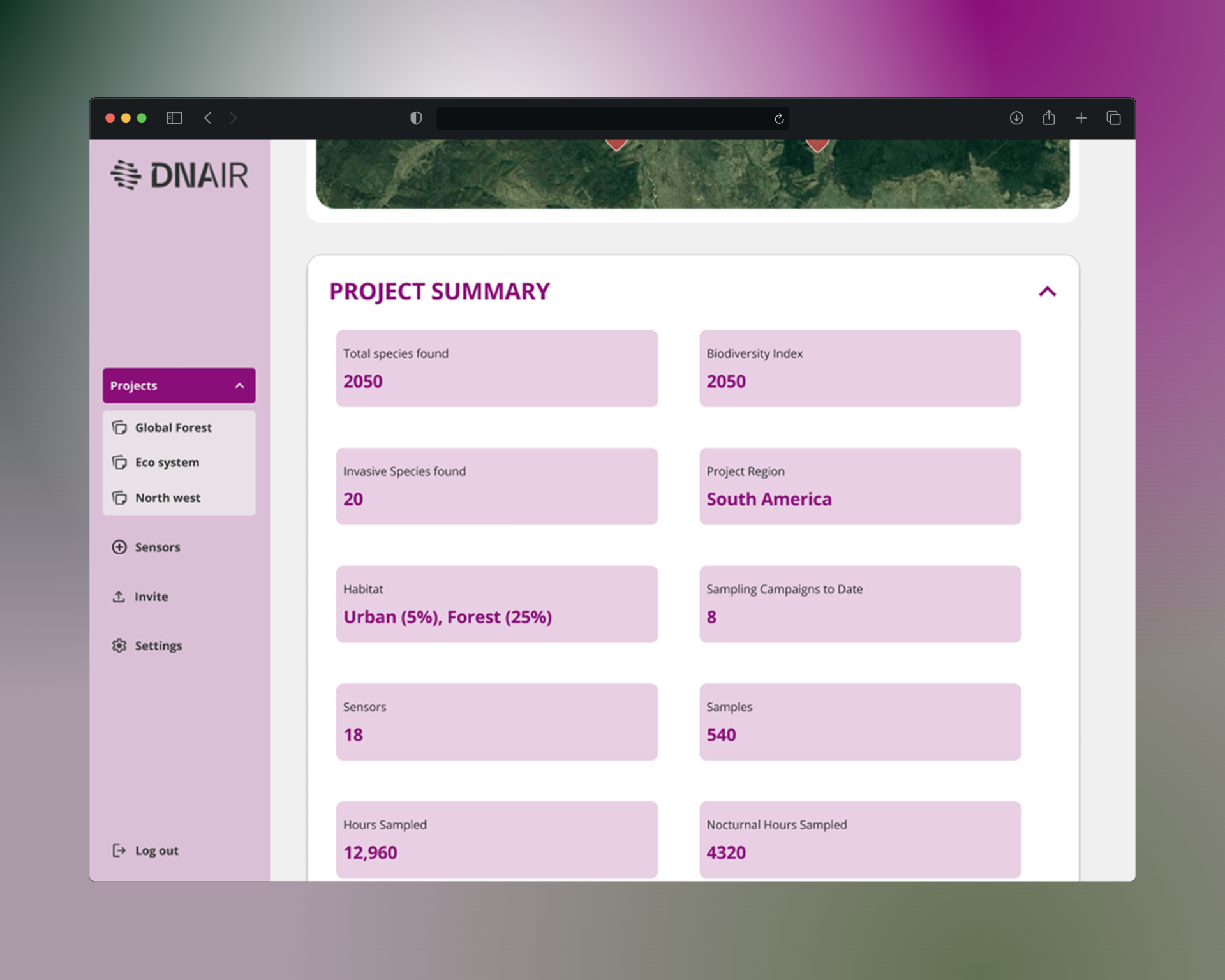Open Settings from the sidebar
The width and height of the screenshot is (1225, 980).
[158, 646]
